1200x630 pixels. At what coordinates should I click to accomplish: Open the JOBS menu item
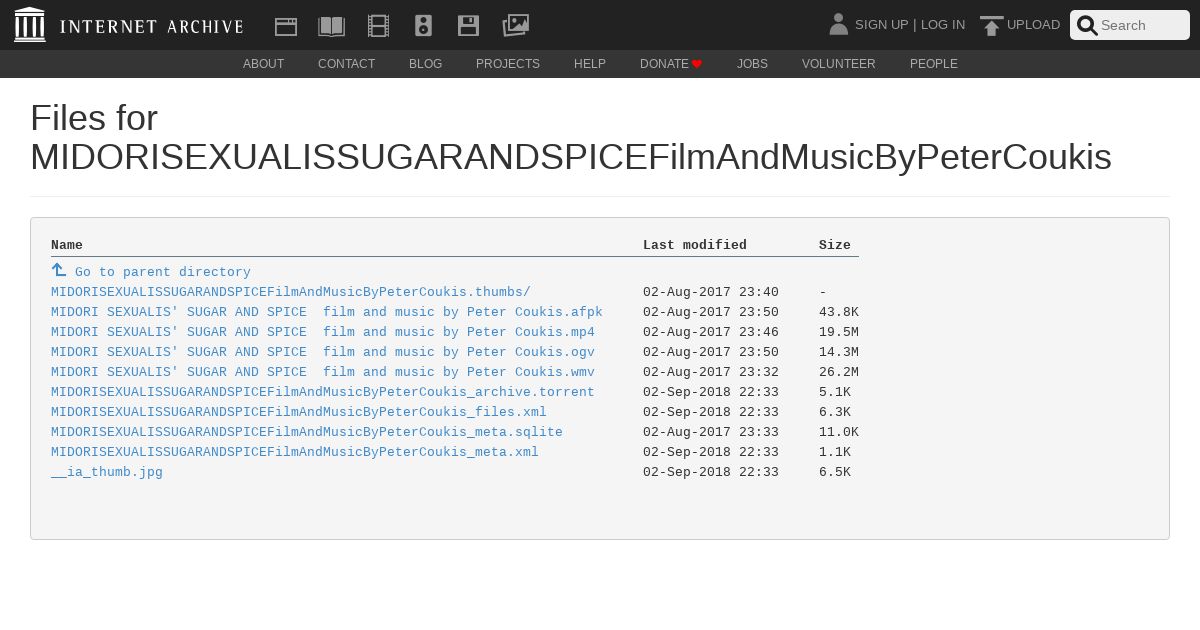(x=752, y=64)
